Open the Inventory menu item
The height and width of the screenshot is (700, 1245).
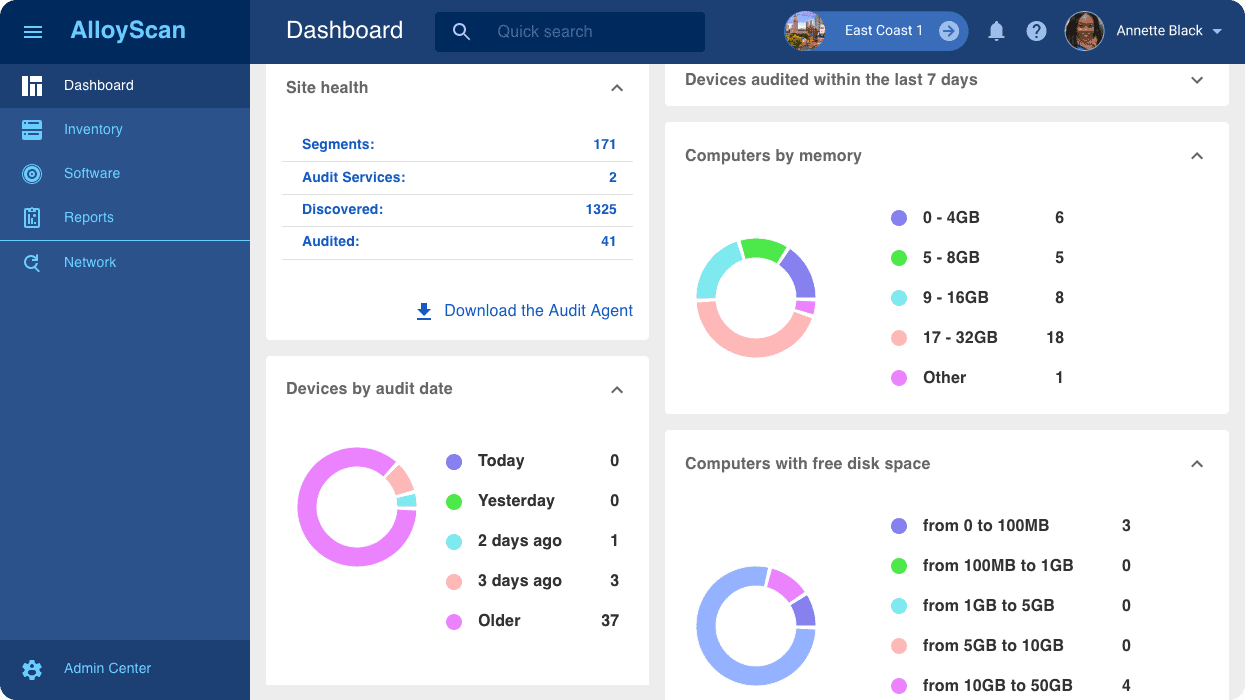click(93, 130)
